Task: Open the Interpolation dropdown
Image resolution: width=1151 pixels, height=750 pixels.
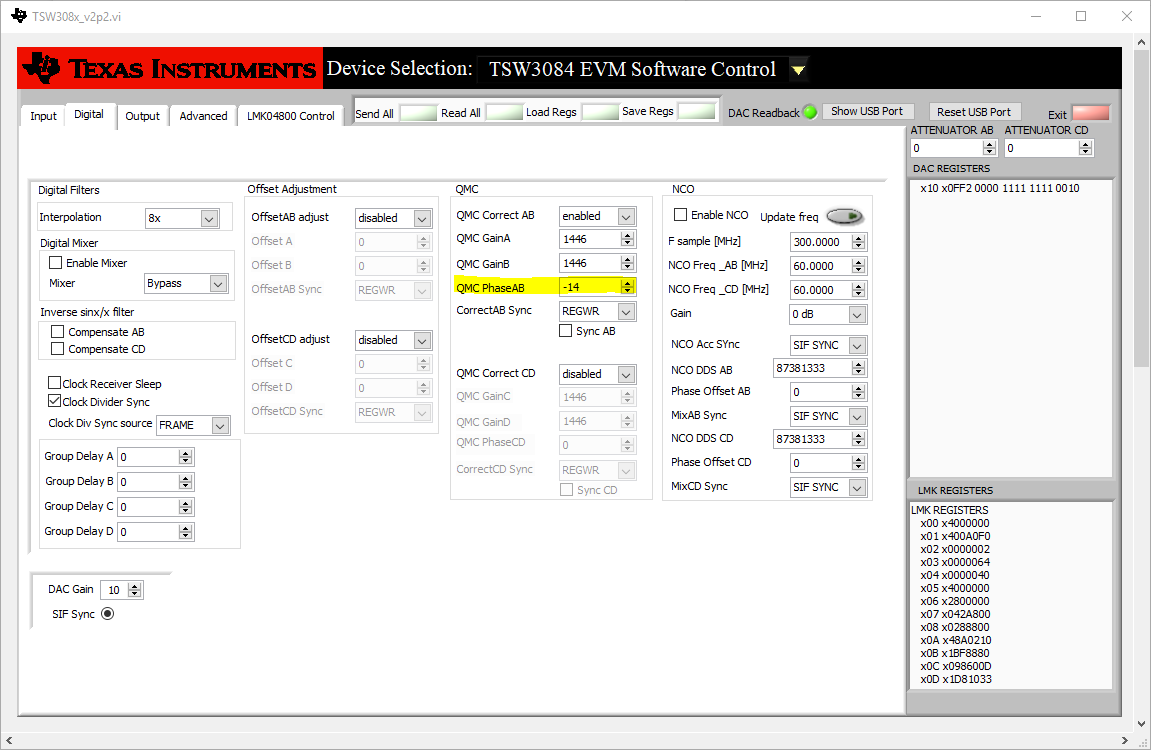Action: click(209, 219)
